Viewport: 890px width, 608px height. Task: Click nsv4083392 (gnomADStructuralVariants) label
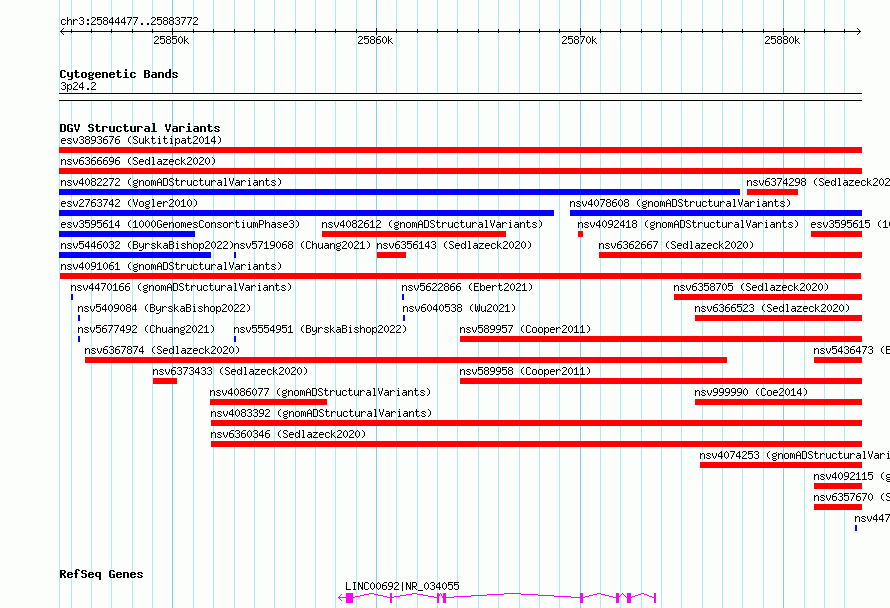[321, 413]
